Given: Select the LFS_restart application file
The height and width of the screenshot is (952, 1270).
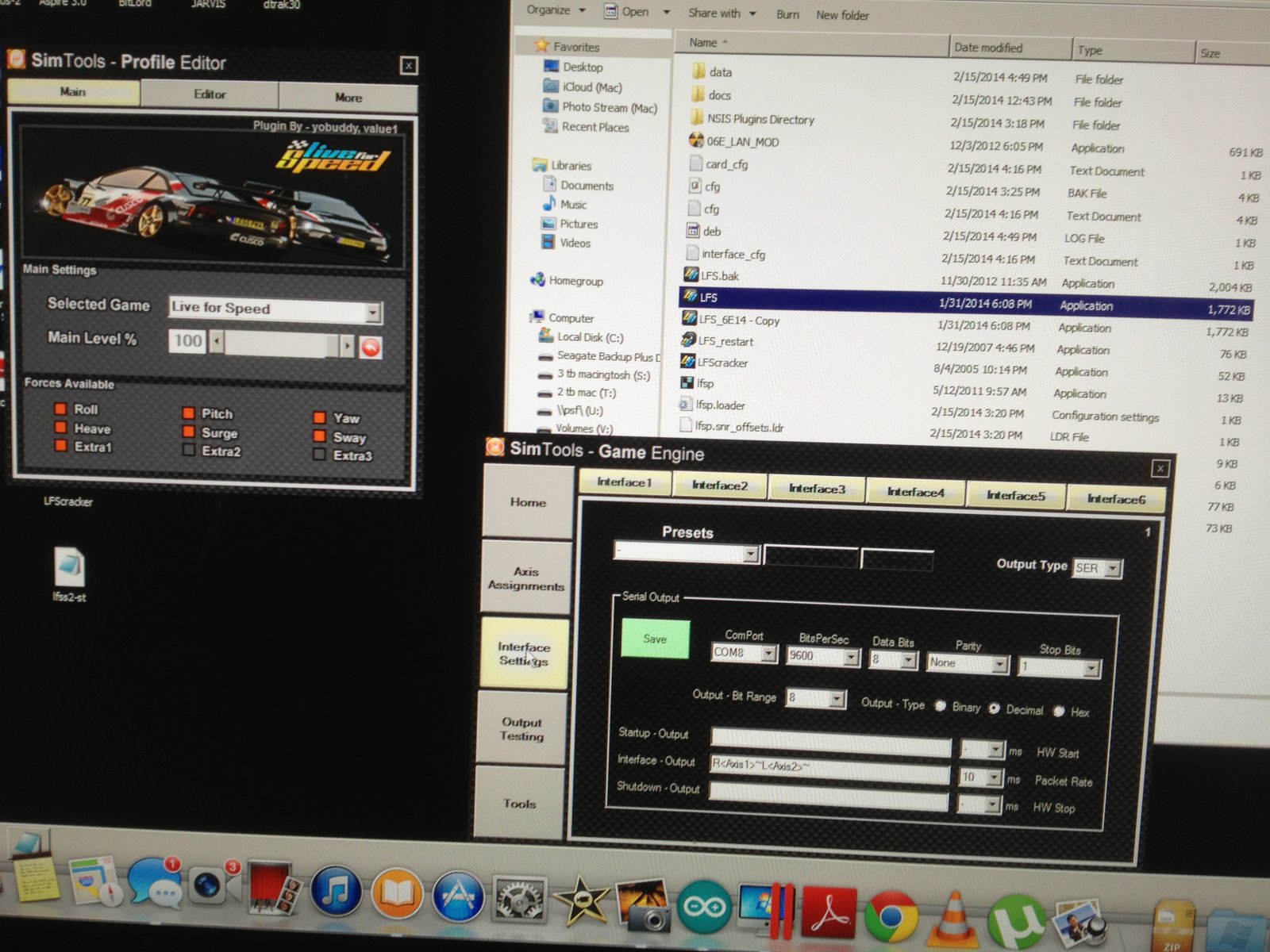Looking at the screenshot, I should (x=725, y=341).
